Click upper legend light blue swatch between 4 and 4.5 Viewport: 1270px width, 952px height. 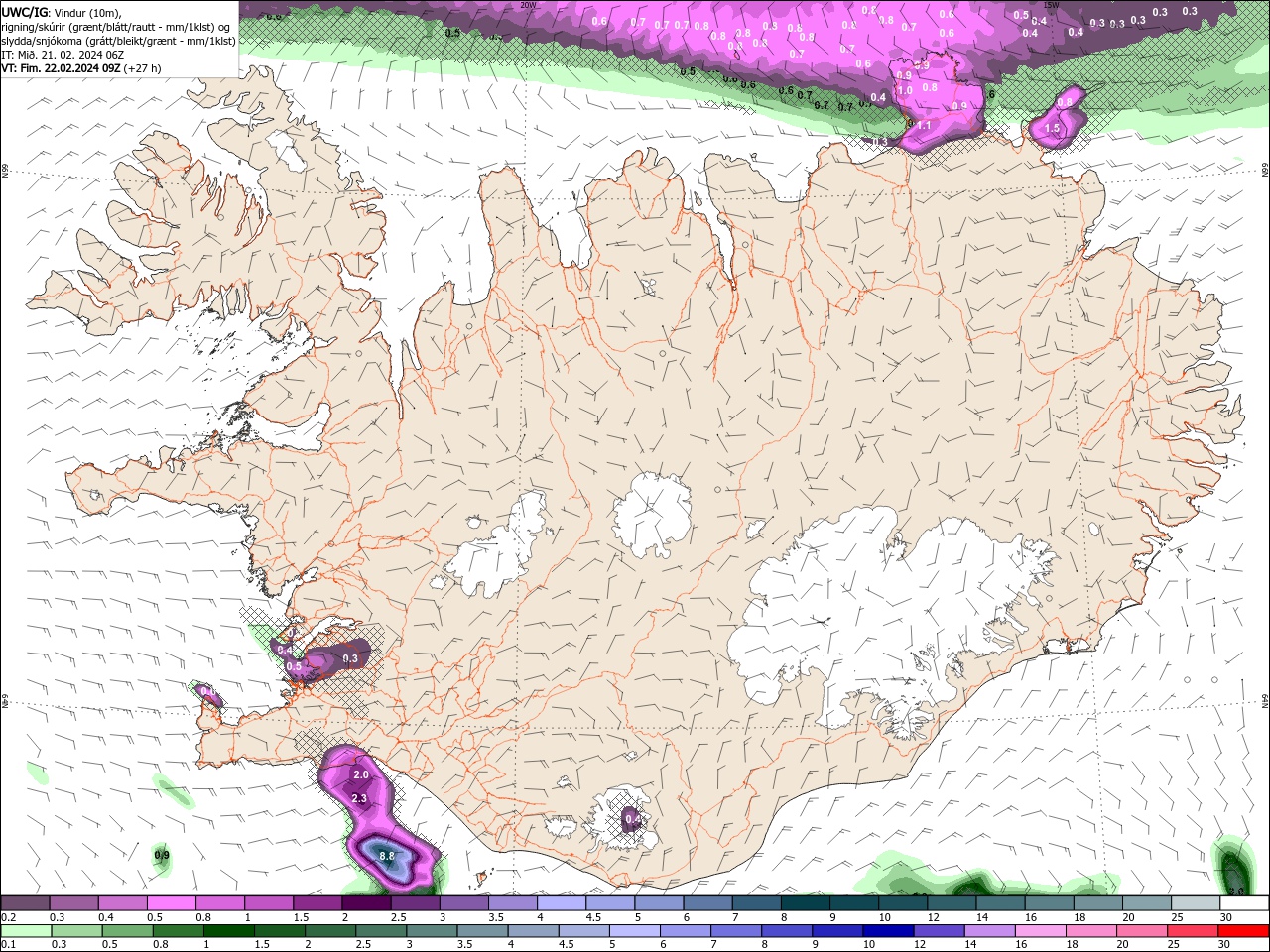click(562, 903)
